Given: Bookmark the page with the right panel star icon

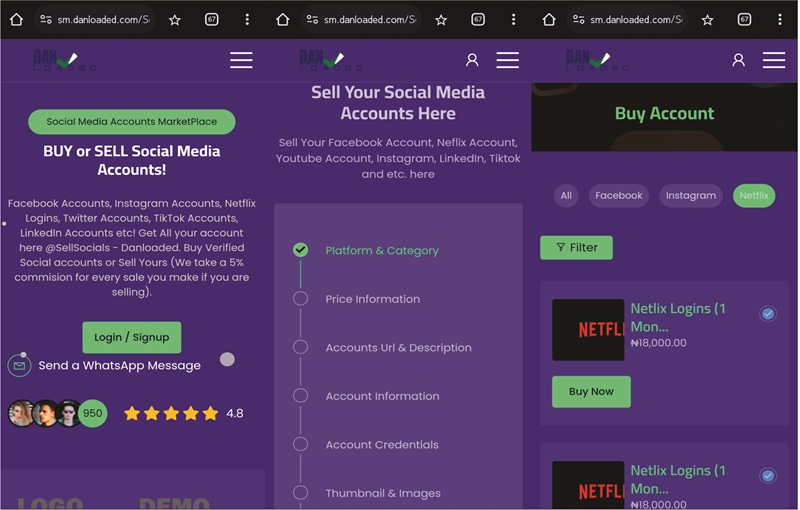Looking at the screenshot, I should [707, 20].
